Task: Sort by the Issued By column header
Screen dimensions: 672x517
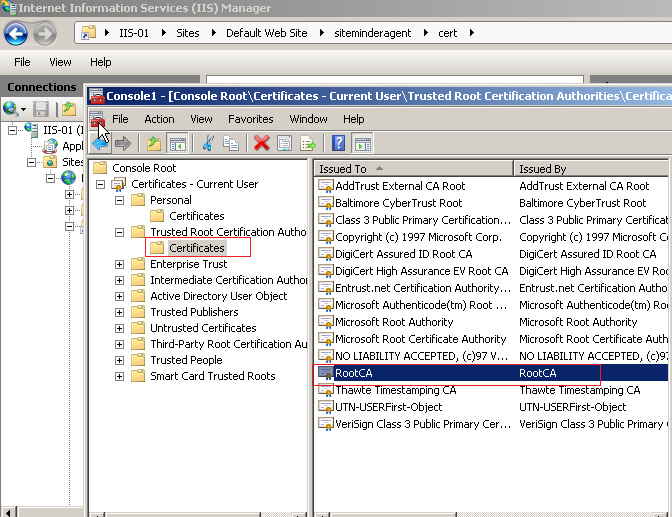Action: coord(591,169)
